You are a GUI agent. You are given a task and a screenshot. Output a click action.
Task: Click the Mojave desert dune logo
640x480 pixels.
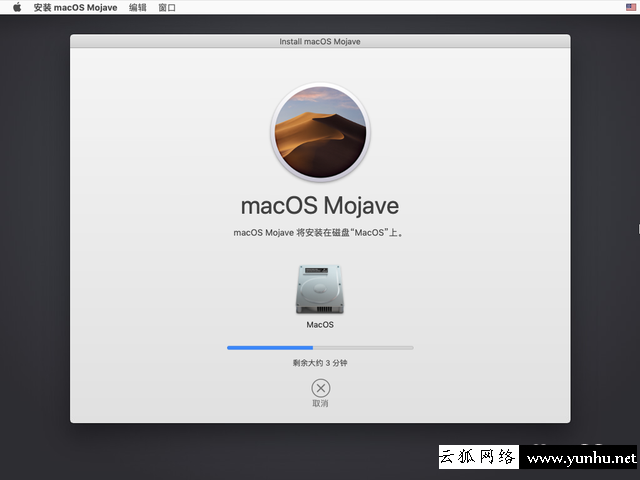pos(320,132)
